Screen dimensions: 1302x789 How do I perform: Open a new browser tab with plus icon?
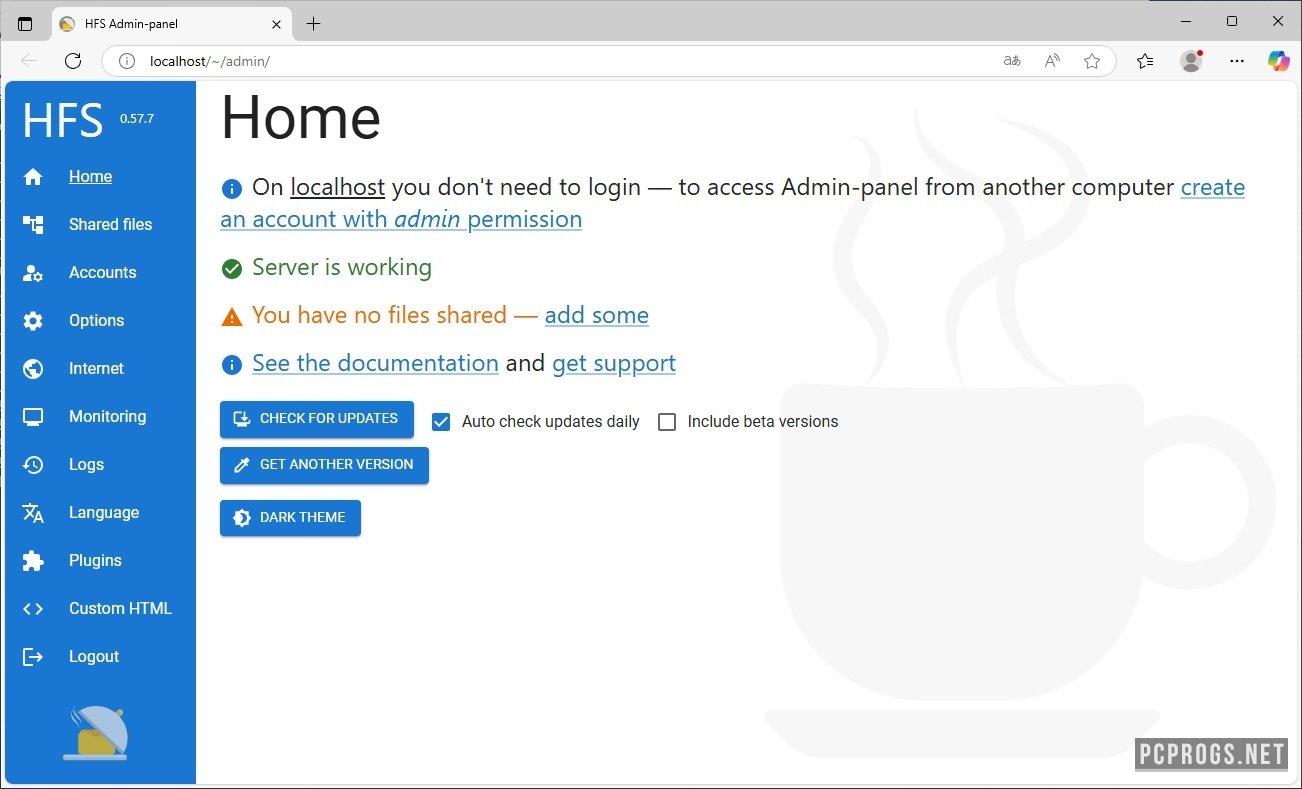tap(313, 23)
